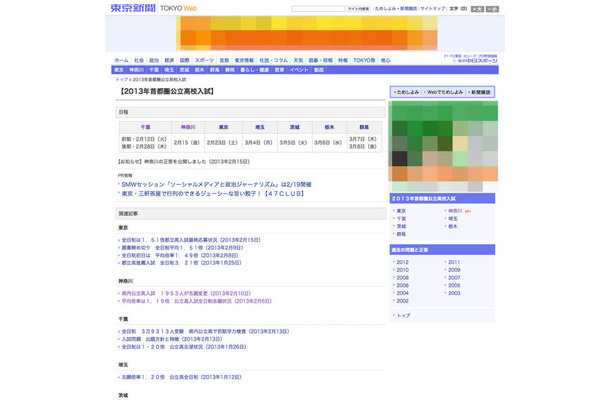Image resolution: width=610 pixels, height=400 pixels.
Task: Select イベント in the blue bar
Action: pyautogui.click(x=299, y=70)
